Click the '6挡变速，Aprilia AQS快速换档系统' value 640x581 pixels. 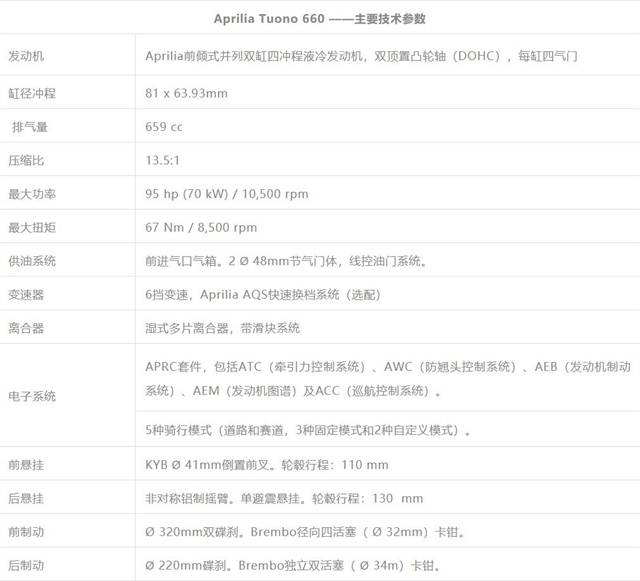pyautogui.click(x=263, y=294)
